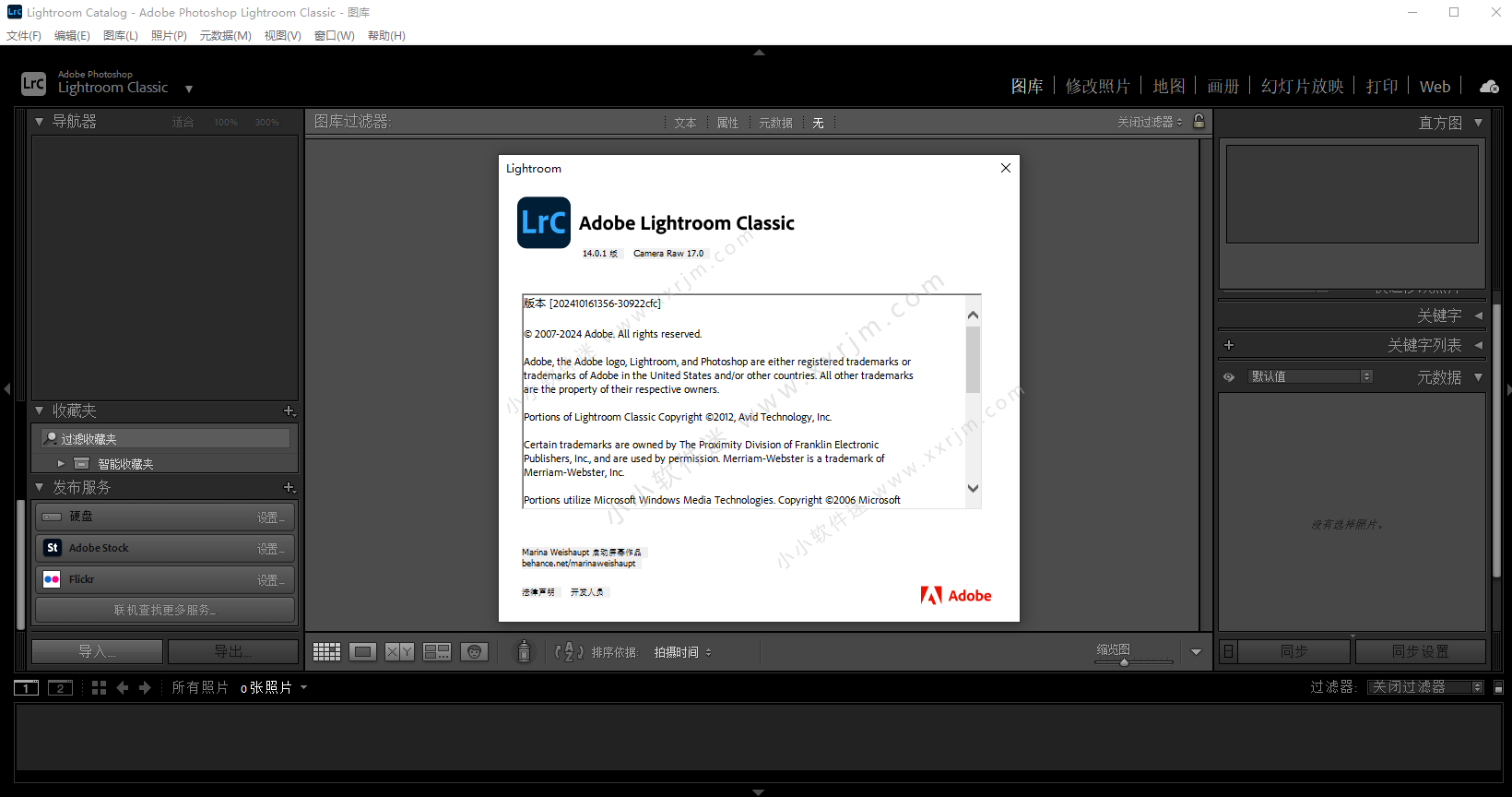Screen dimensions: 1512x797
Task: Open Survey view in the toolbar
Action: click(437, 652)
